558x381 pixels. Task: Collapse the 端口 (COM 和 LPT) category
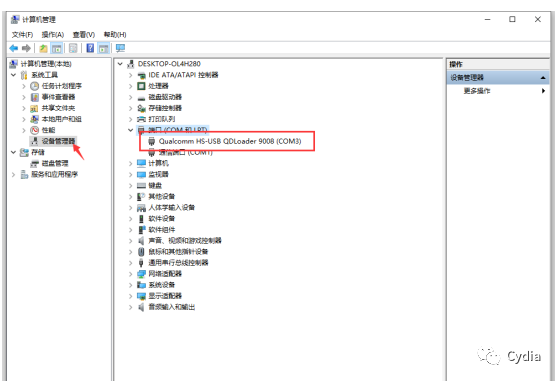click(x=131, y=130)
